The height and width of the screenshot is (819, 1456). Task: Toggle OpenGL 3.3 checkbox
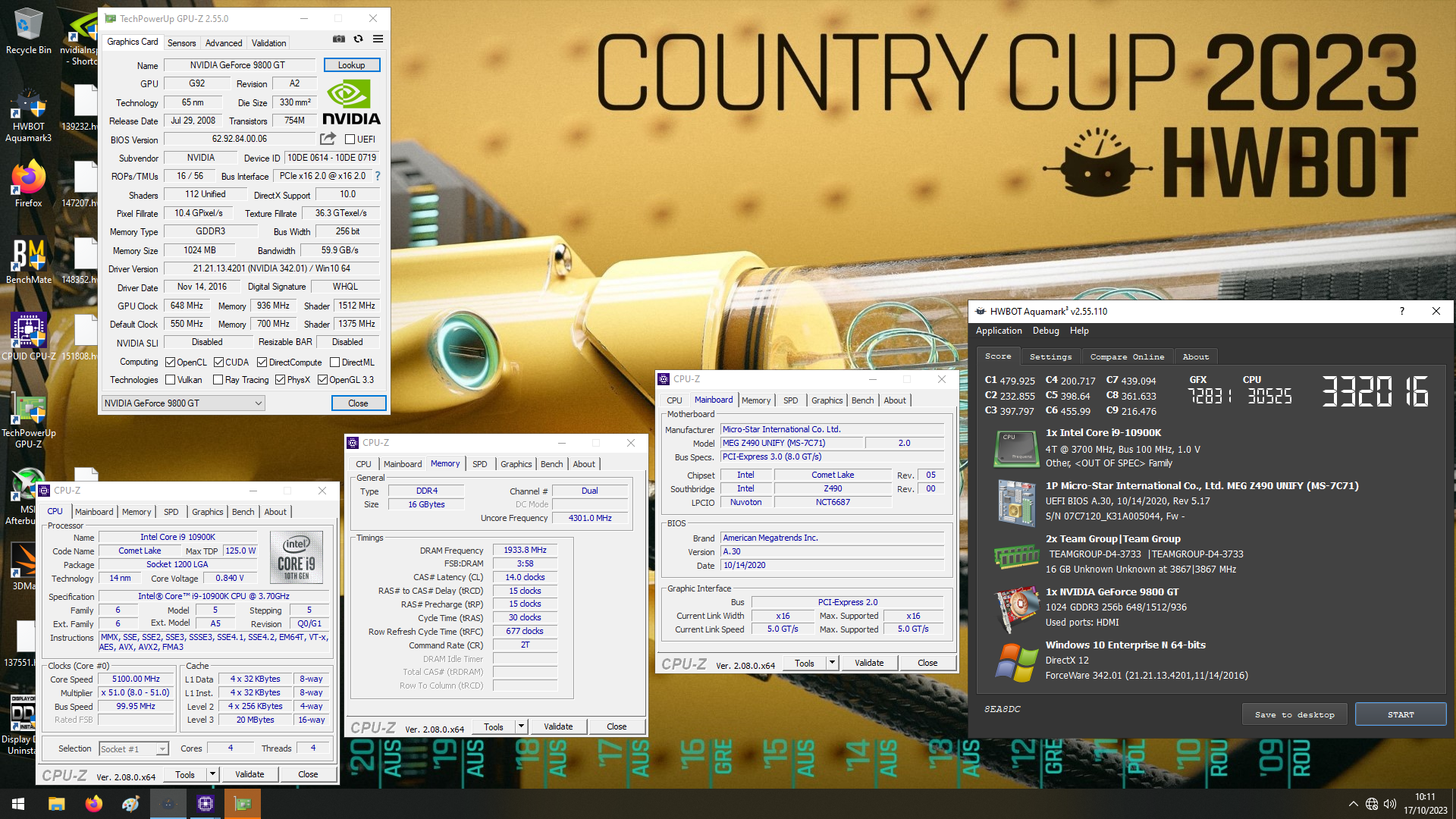pyautogui.click(x=322, y=380)
